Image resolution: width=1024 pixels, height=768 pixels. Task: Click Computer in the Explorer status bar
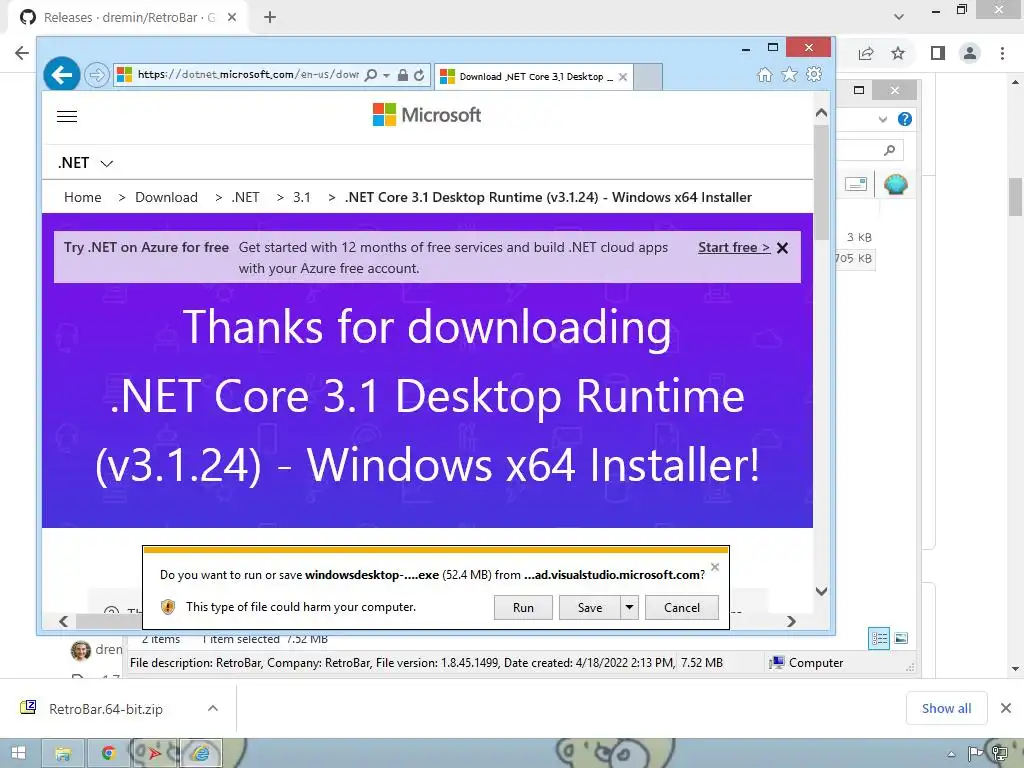coord(807,663)
